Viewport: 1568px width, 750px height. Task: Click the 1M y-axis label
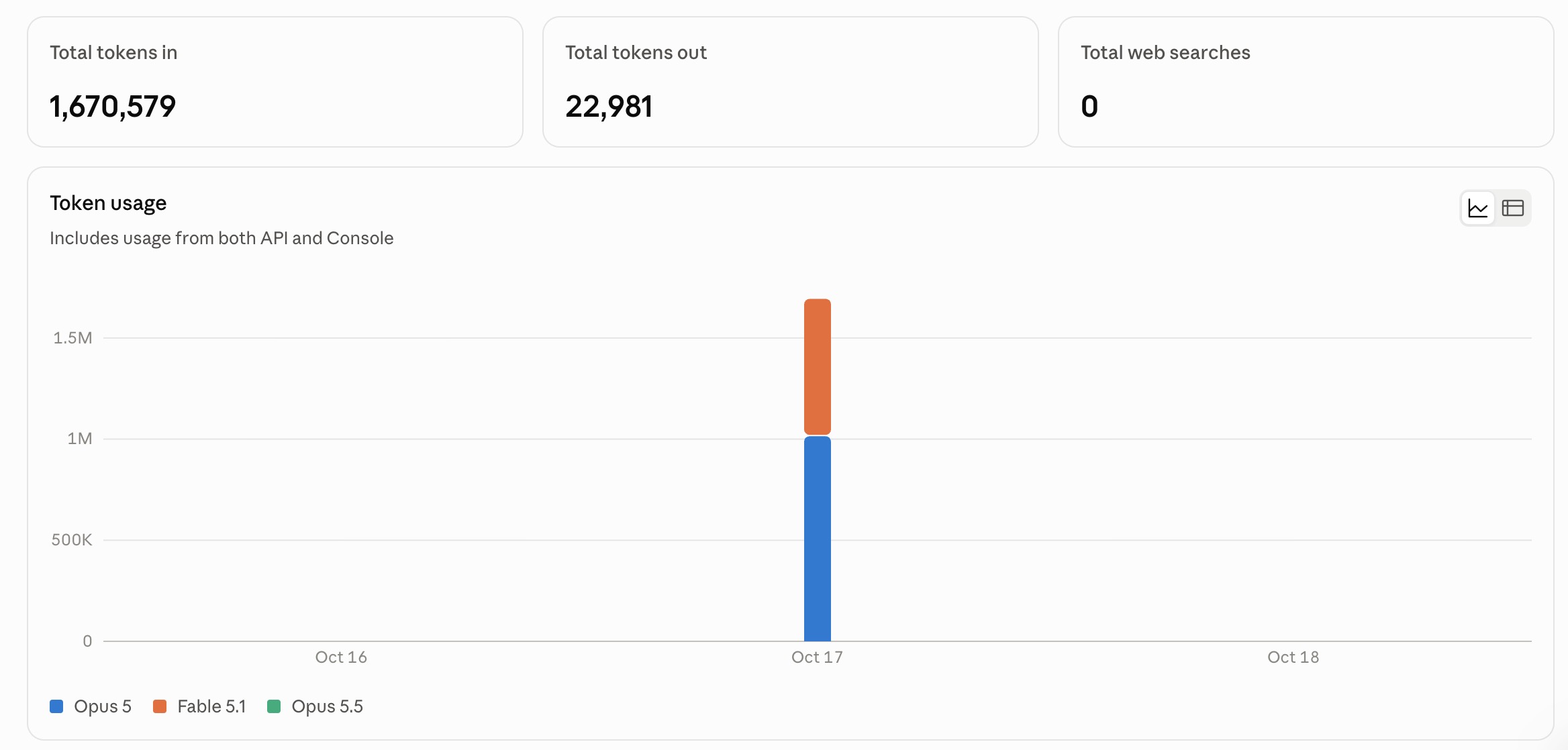pos(80,439)
